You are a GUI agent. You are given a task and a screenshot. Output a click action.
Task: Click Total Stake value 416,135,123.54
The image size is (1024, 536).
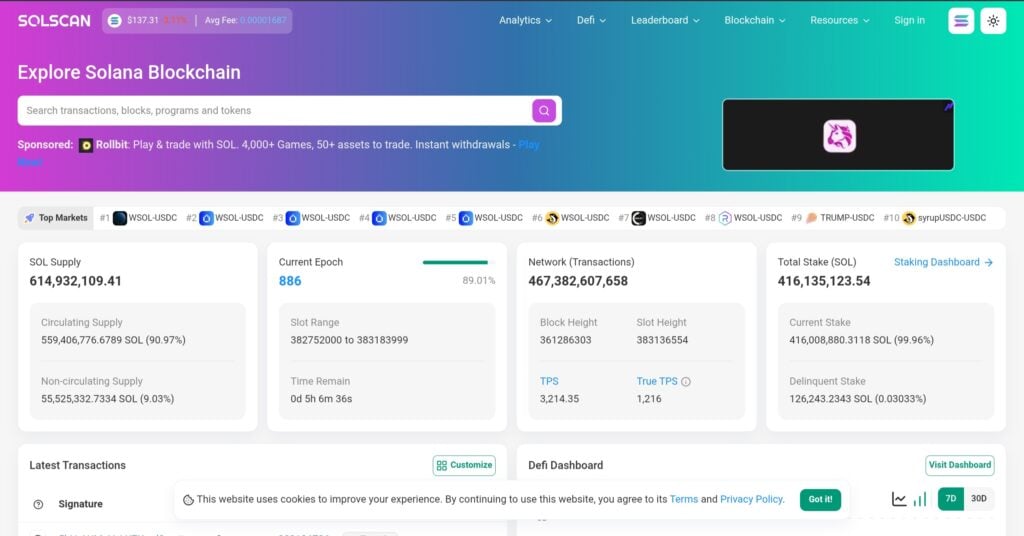pyautogui.click(x=824, y=281)
